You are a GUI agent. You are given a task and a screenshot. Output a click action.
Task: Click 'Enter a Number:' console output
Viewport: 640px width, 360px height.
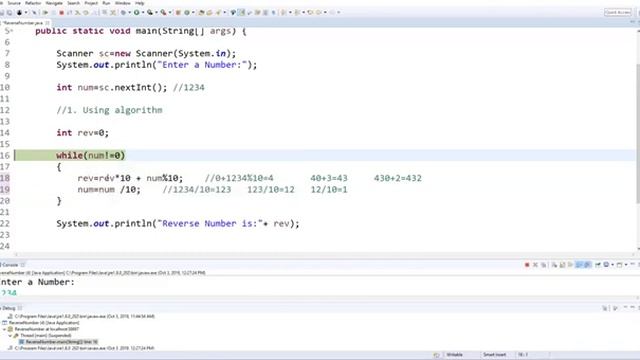(x=37, y=282)
